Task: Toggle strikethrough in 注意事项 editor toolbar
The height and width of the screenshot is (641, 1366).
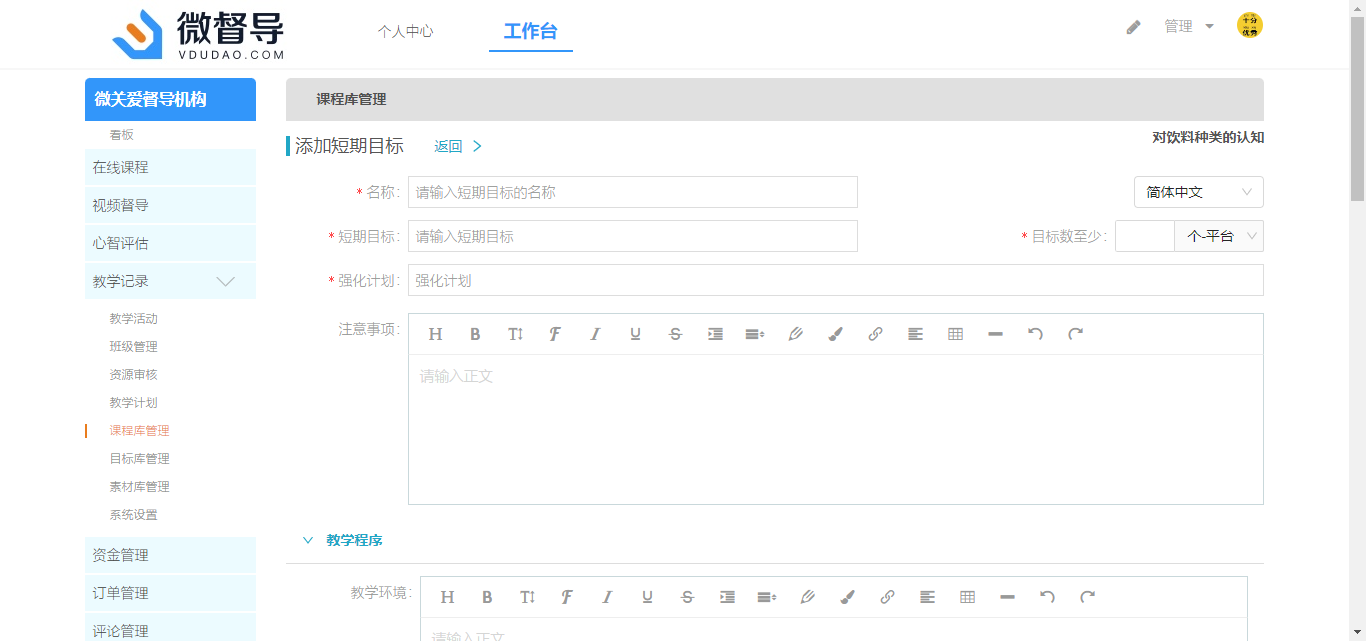Action: point(675,334)
